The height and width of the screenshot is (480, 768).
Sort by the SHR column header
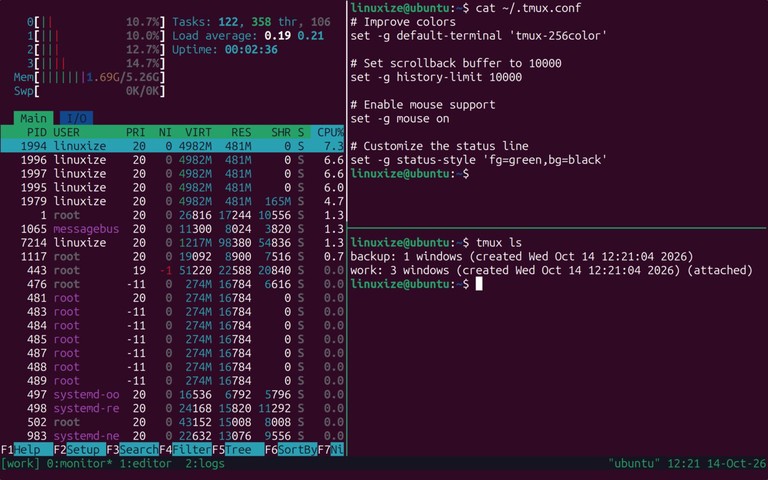(281, 132)
